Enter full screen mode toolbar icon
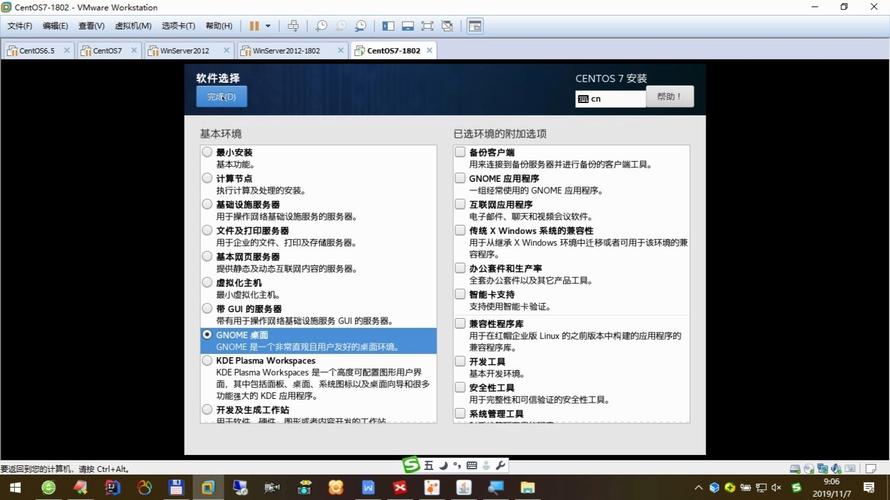The width and height of the screenshot is (890, 500). click(428, 25)
